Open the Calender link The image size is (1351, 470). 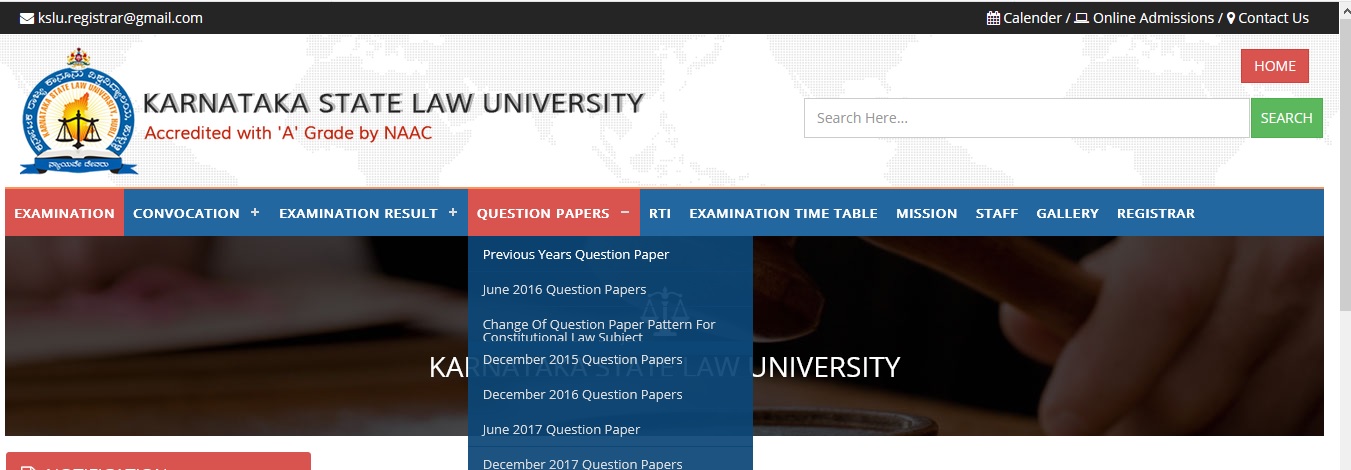point(1032,18)
